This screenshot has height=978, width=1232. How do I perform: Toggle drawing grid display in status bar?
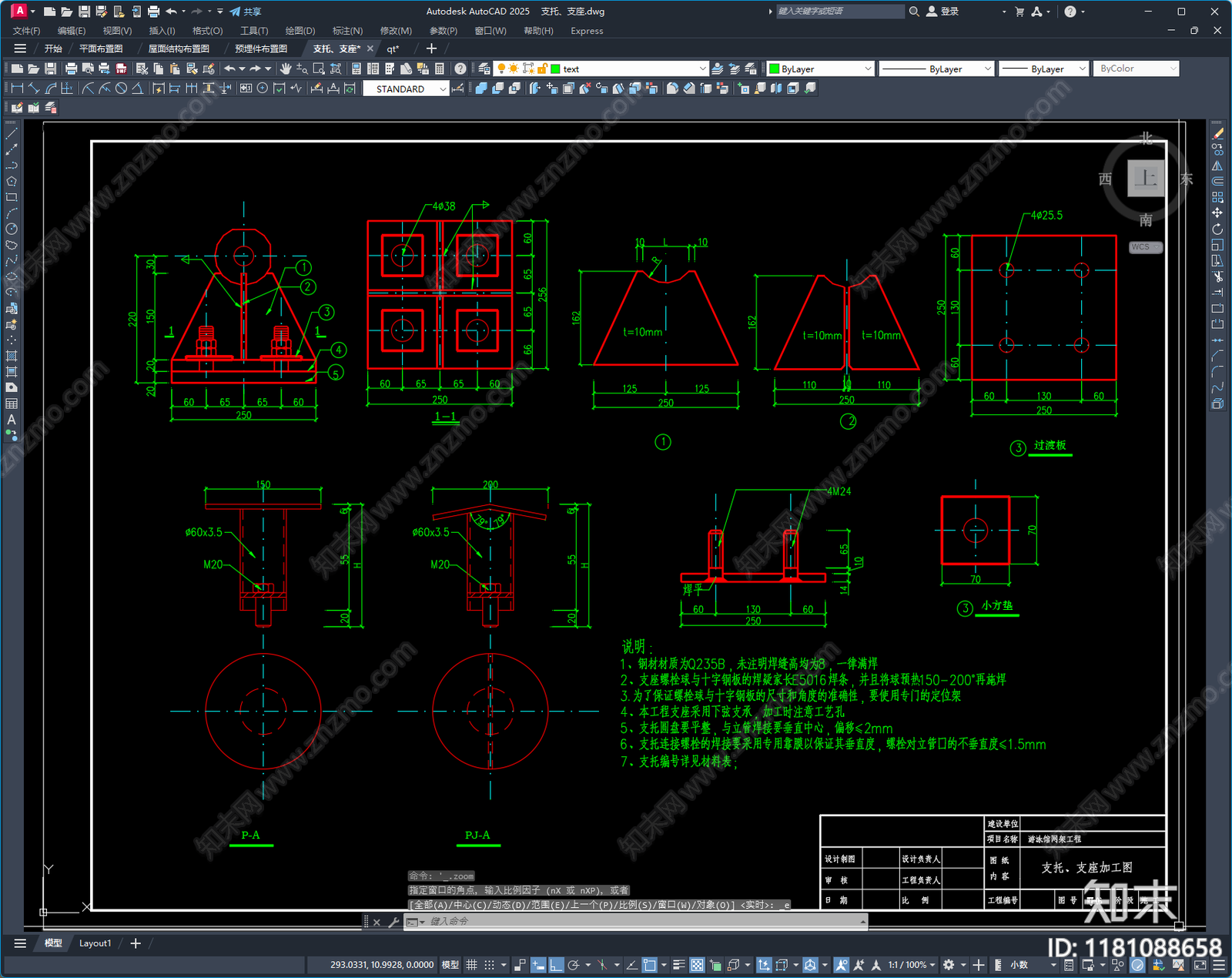pyautogui.click(x=471, y=964)
